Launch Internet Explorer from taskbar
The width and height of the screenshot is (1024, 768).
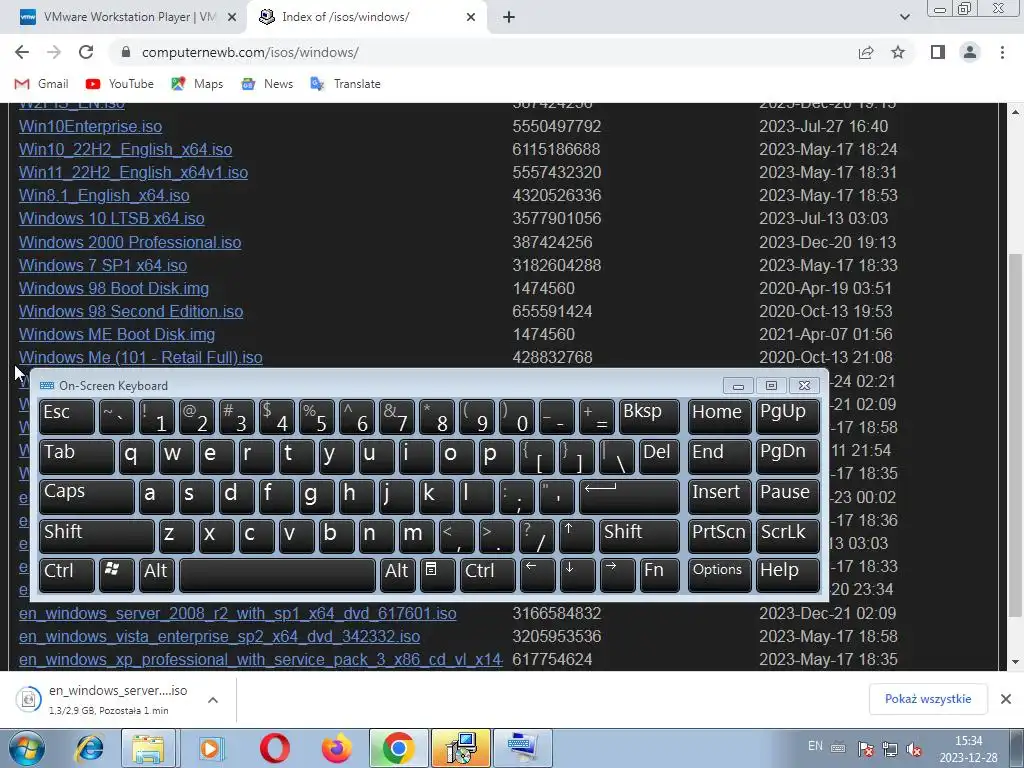[x=88, y=748]
